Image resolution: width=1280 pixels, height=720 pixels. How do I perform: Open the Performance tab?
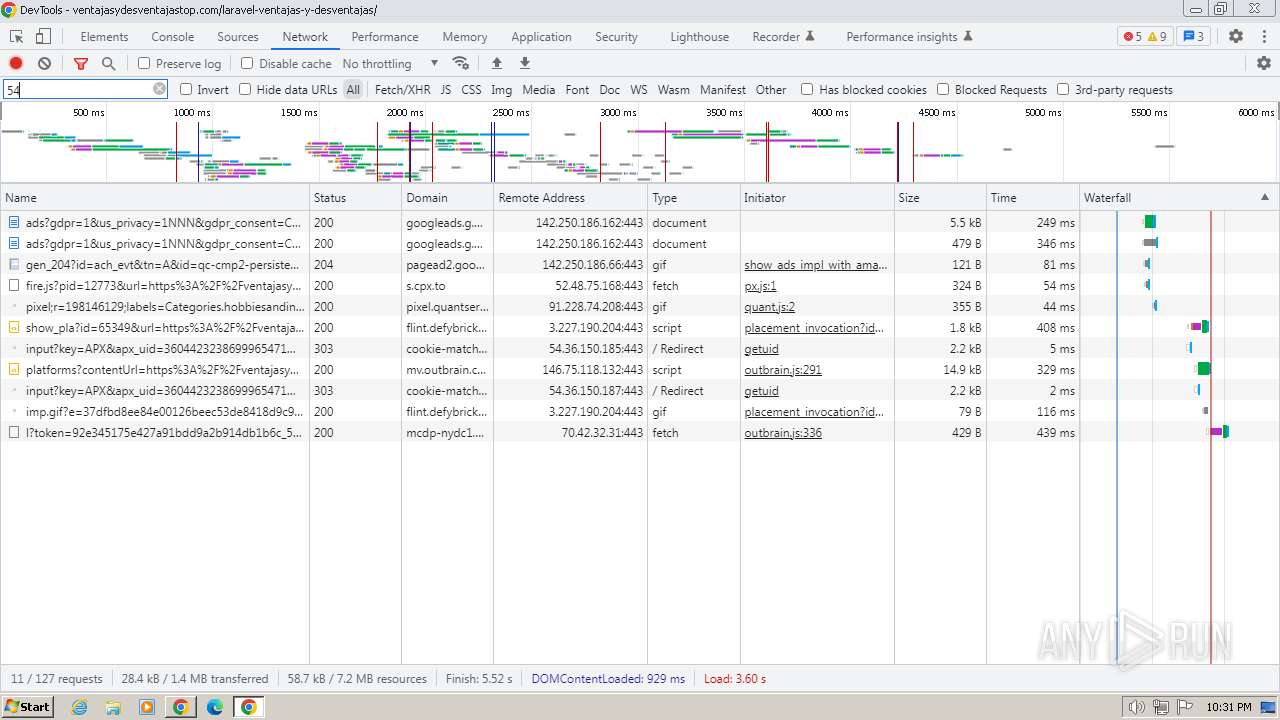[x=385, y=36]
